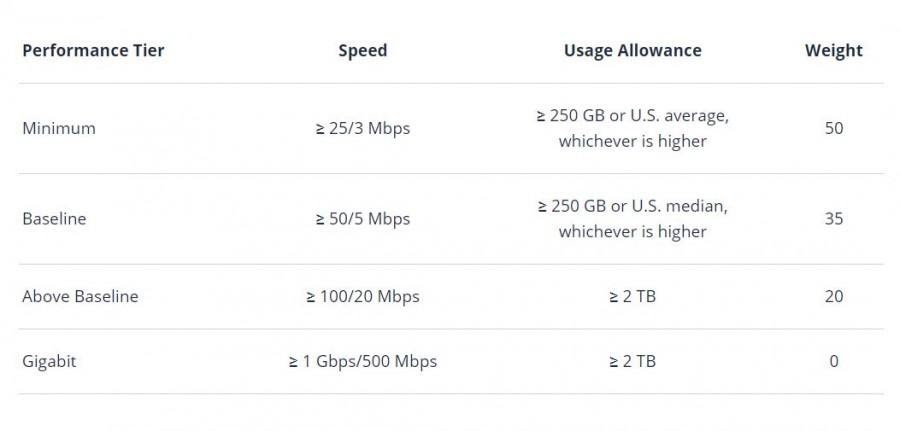
Task: Click ≥ 2 TB in Gigabit row
Action: 632,361
